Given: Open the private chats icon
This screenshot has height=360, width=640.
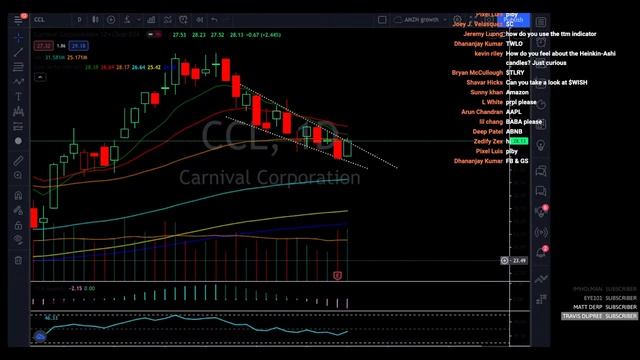Looking at the screenshot, I should (541, 191).
